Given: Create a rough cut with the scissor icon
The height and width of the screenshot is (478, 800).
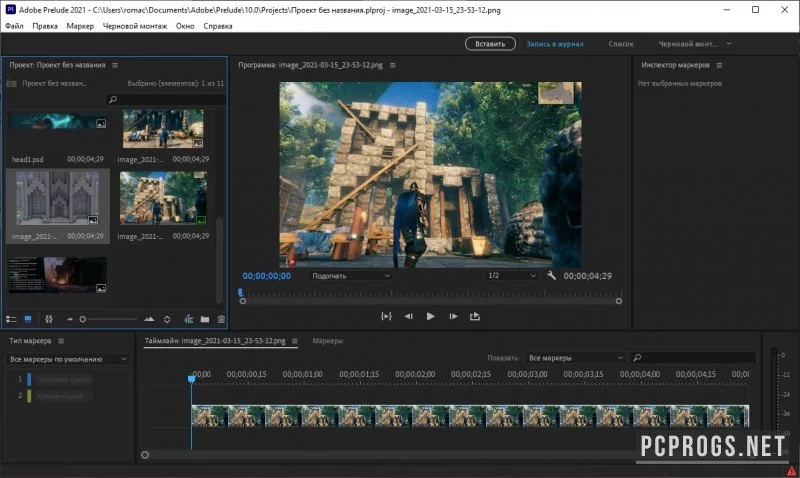Looking at the screenshot, I should coord(188,319).
